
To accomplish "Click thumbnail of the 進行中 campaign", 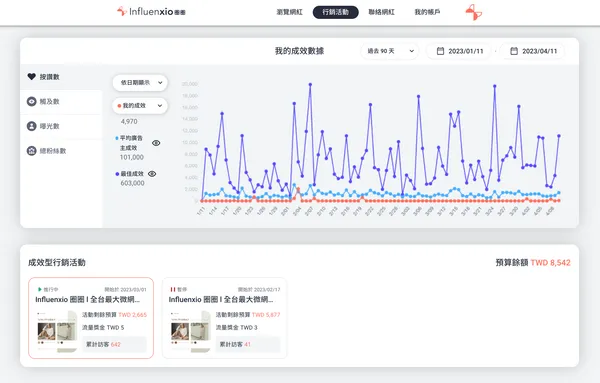I will click(57, 331).
